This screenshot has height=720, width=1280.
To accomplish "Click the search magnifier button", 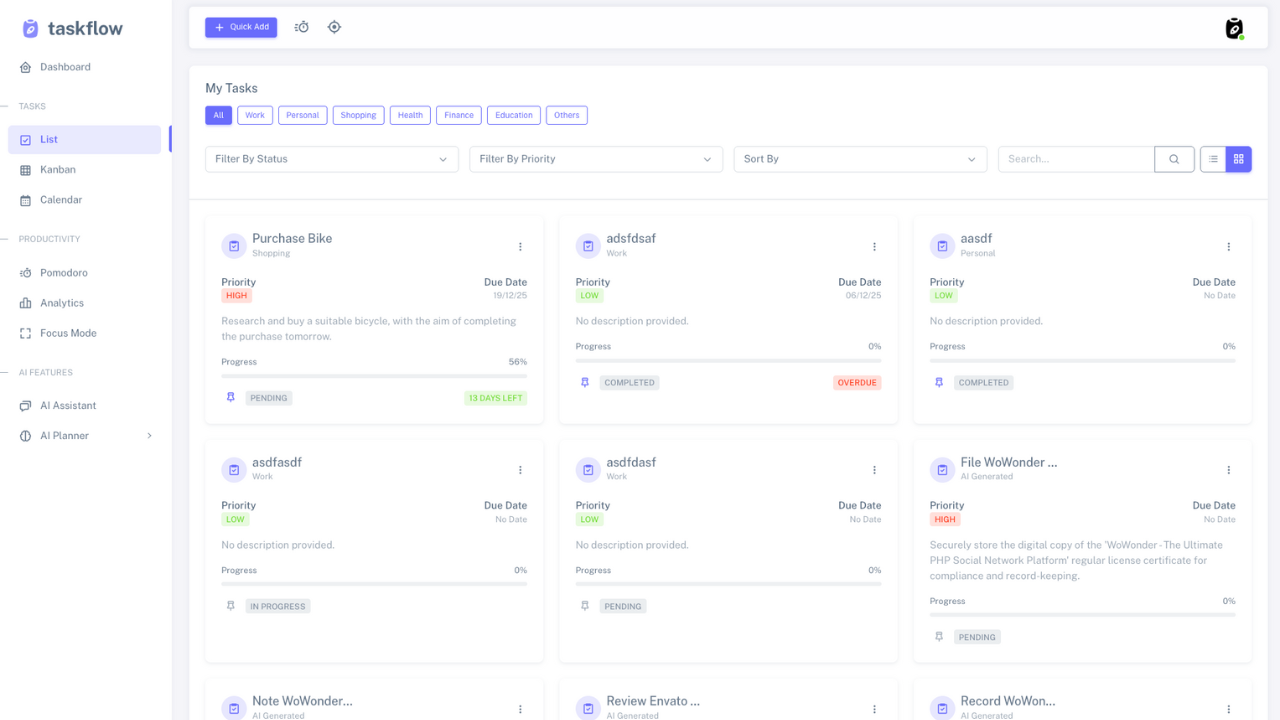I will coord(1174,159).
